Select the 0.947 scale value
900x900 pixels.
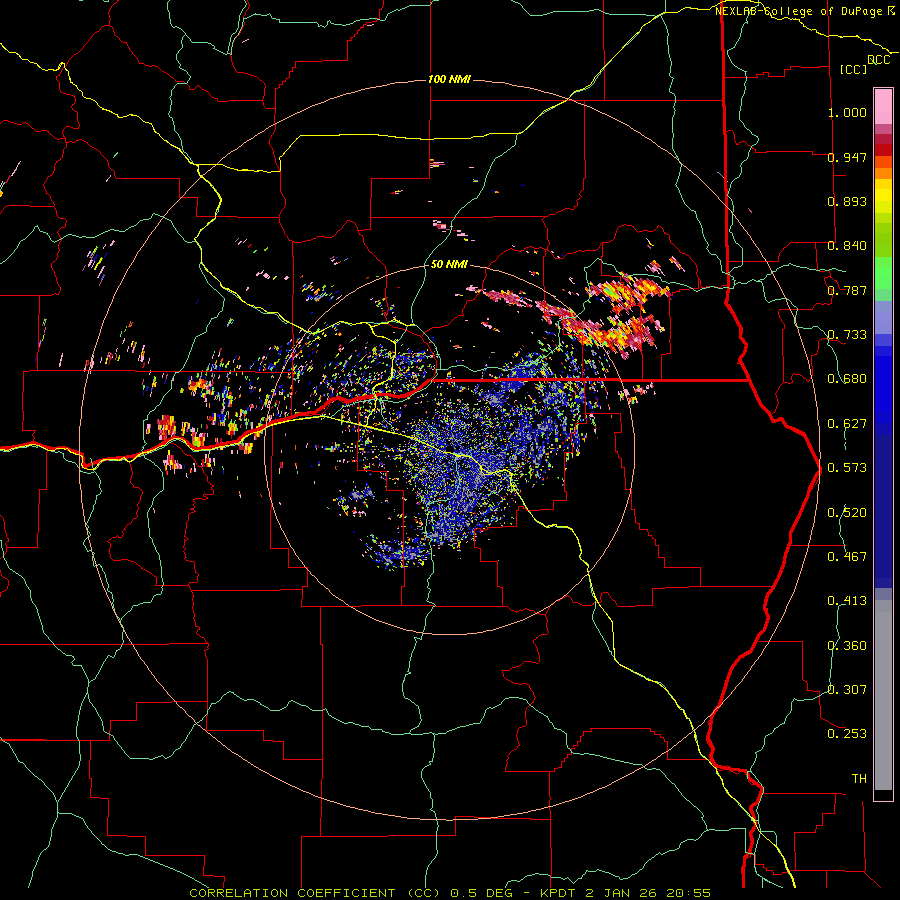[x=847, y=157]
